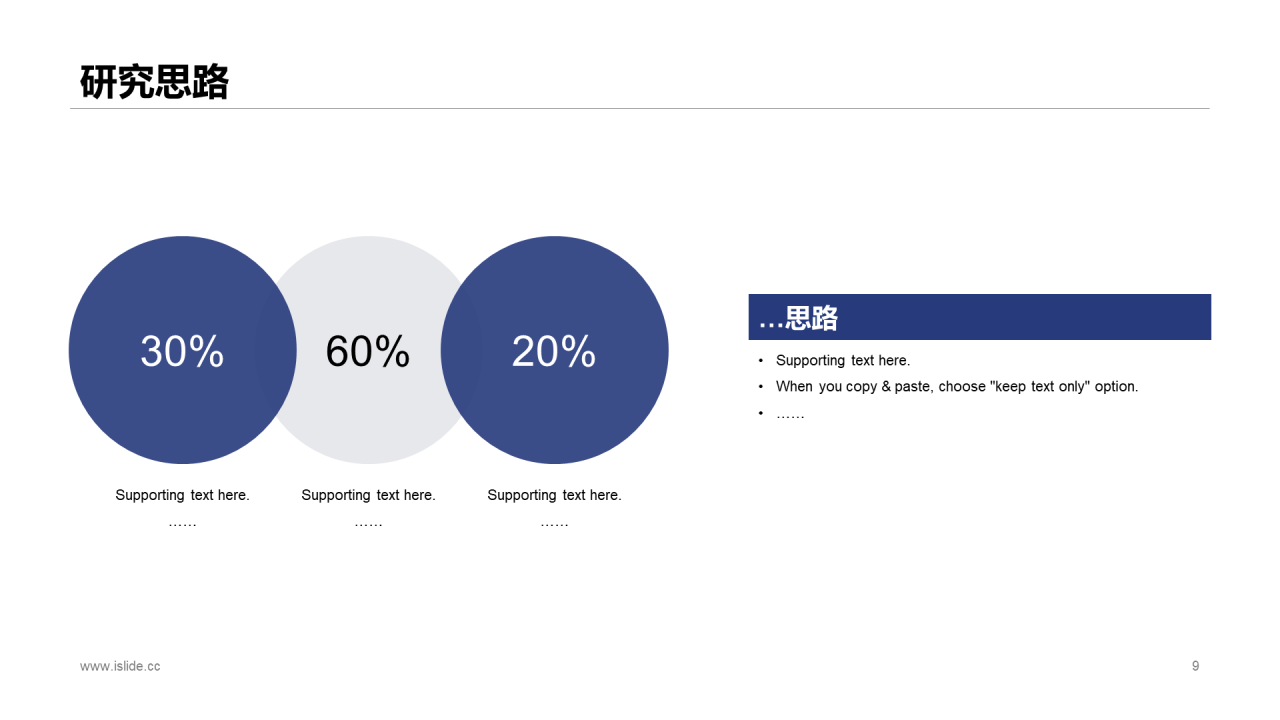This screenshot has height=720, width=1280.
Task: Click the supporting text under the 60% circle
Action: coord(368,495)
